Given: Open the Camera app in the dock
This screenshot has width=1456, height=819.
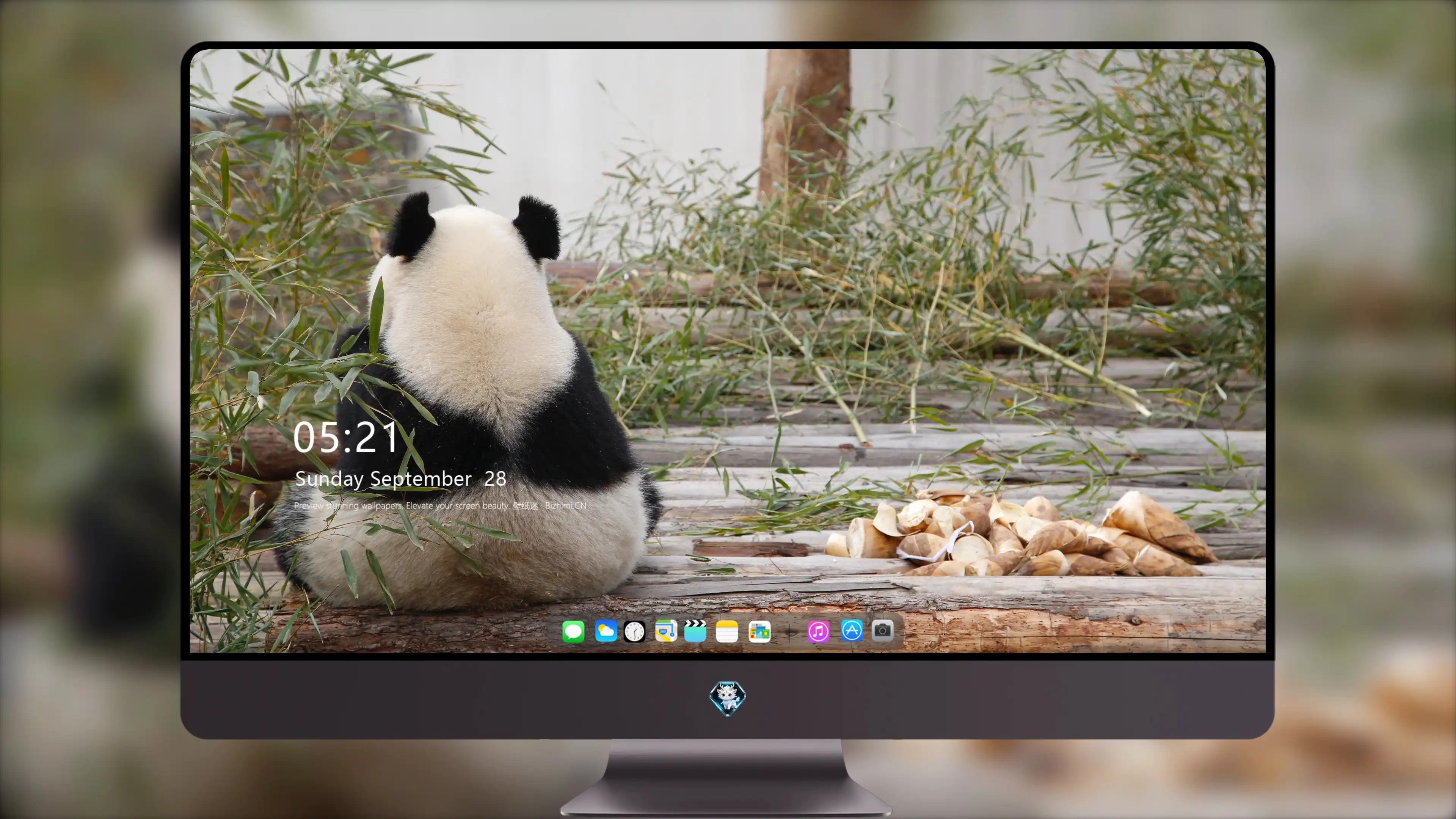Looking at the screenshot, I should tap(882, 630).
